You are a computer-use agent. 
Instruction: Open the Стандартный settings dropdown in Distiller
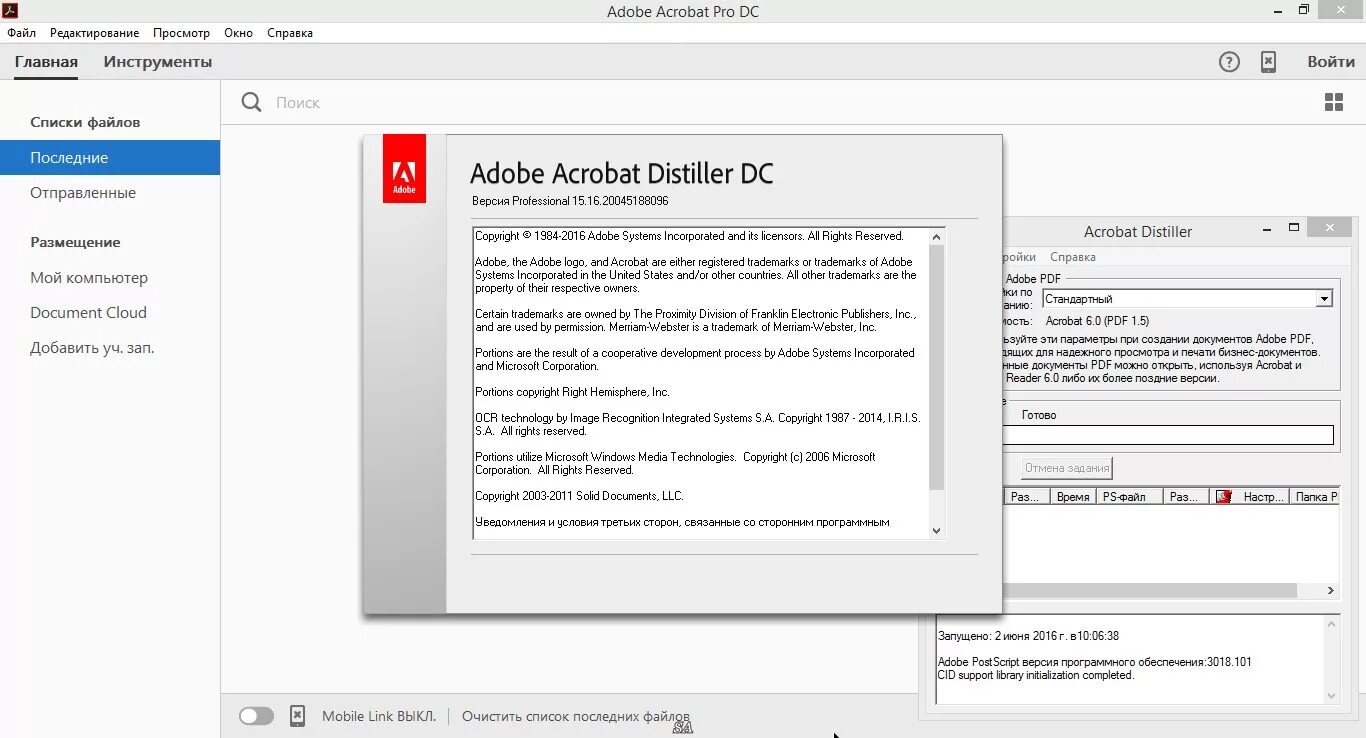[x=1324, y=298]
